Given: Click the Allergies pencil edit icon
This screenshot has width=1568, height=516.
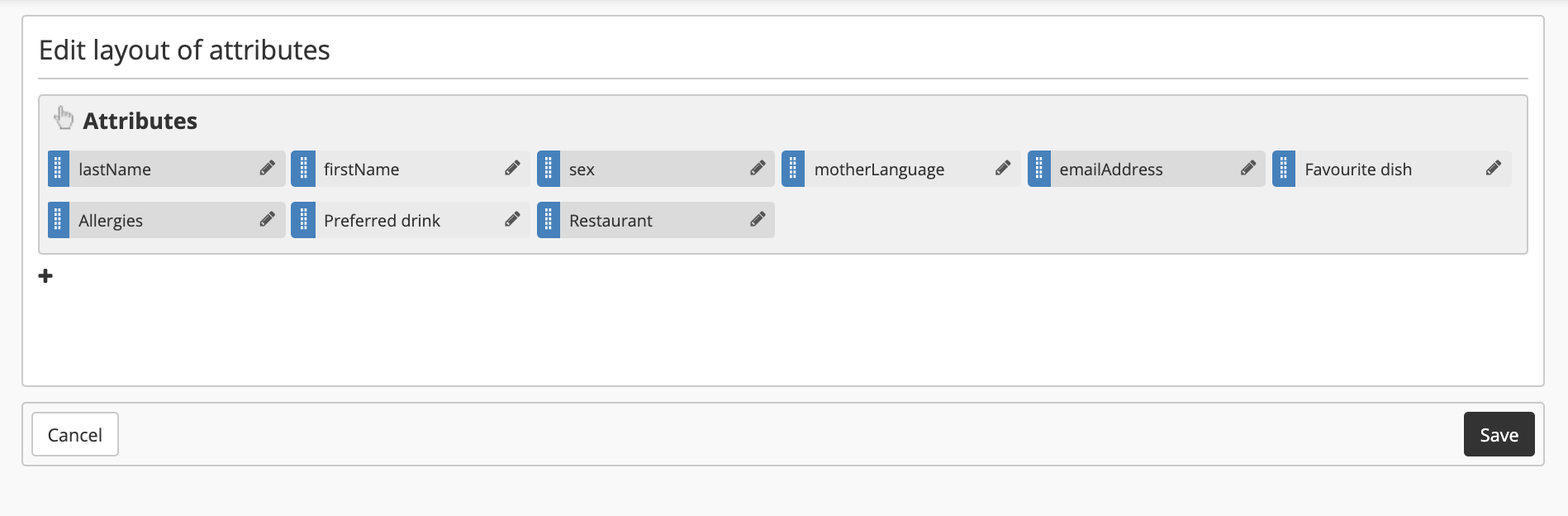Looking at the screenshot, I should pos(267,220).
